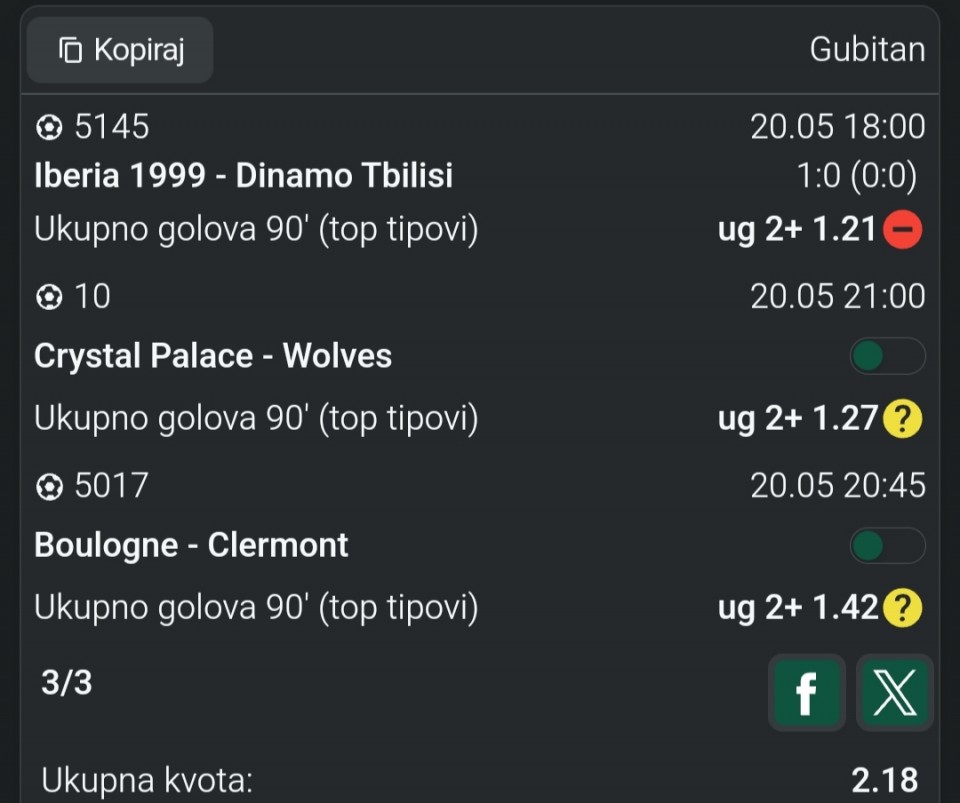
Task: Click the Ukupna kvota 2.18 value
Action: point(885,780)
